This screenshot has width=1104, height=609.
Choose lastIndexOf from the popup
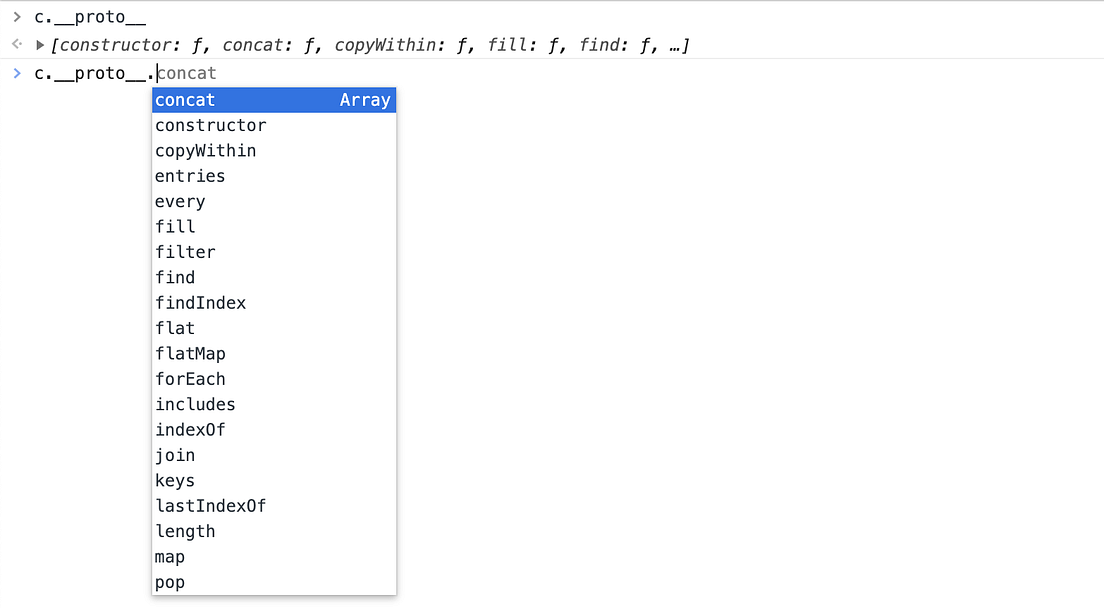(x=274, y=506)
